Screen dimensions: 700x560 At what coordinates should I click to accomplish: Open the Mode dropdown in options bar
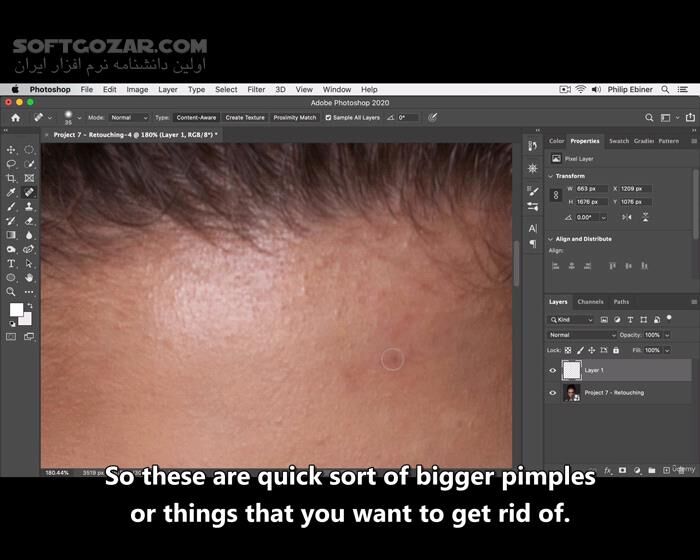click(128, 117)
